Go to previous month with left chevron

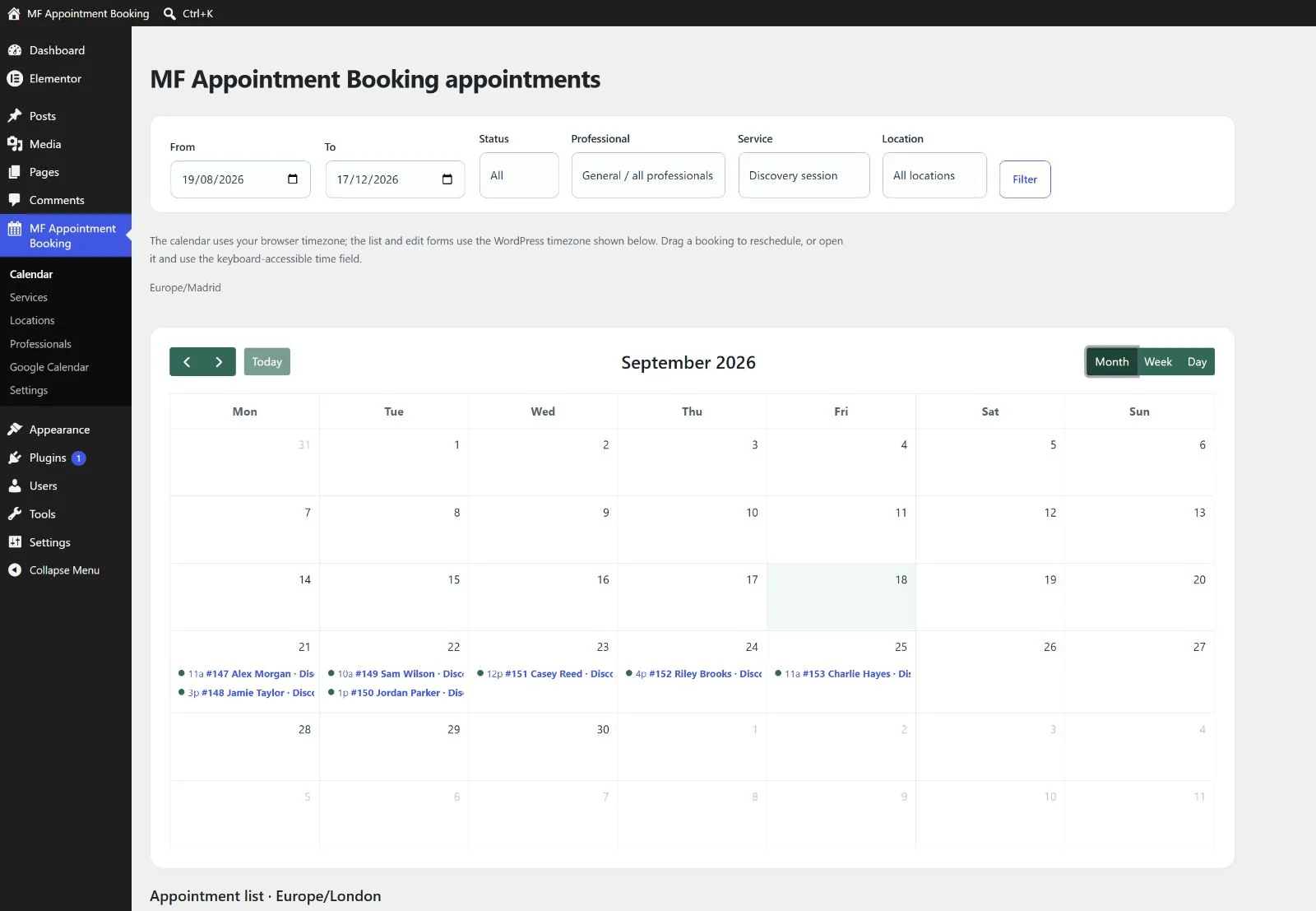click(187, 362)
